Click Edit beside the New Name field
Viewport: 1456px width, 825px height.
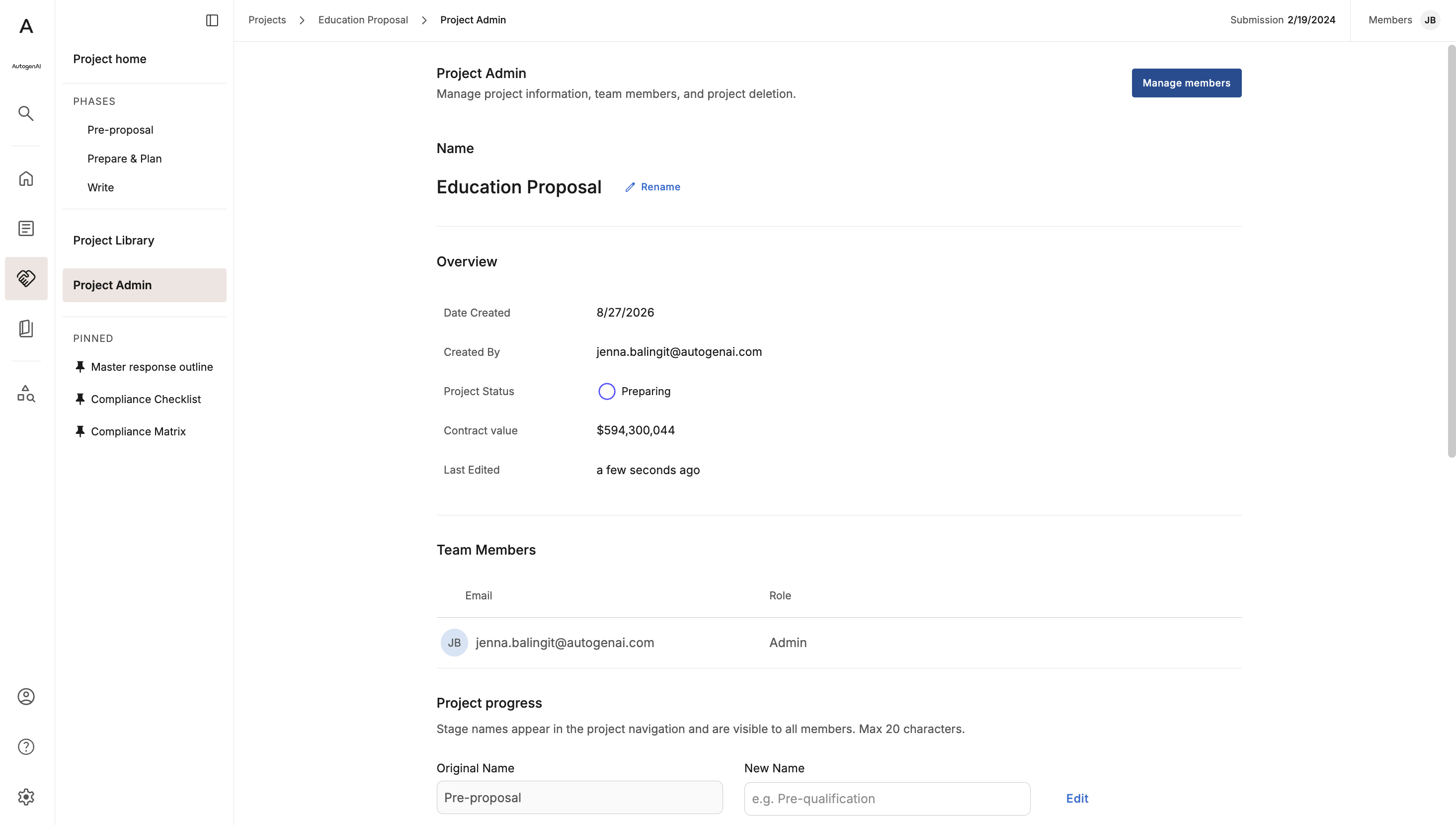pos(1077,798)
